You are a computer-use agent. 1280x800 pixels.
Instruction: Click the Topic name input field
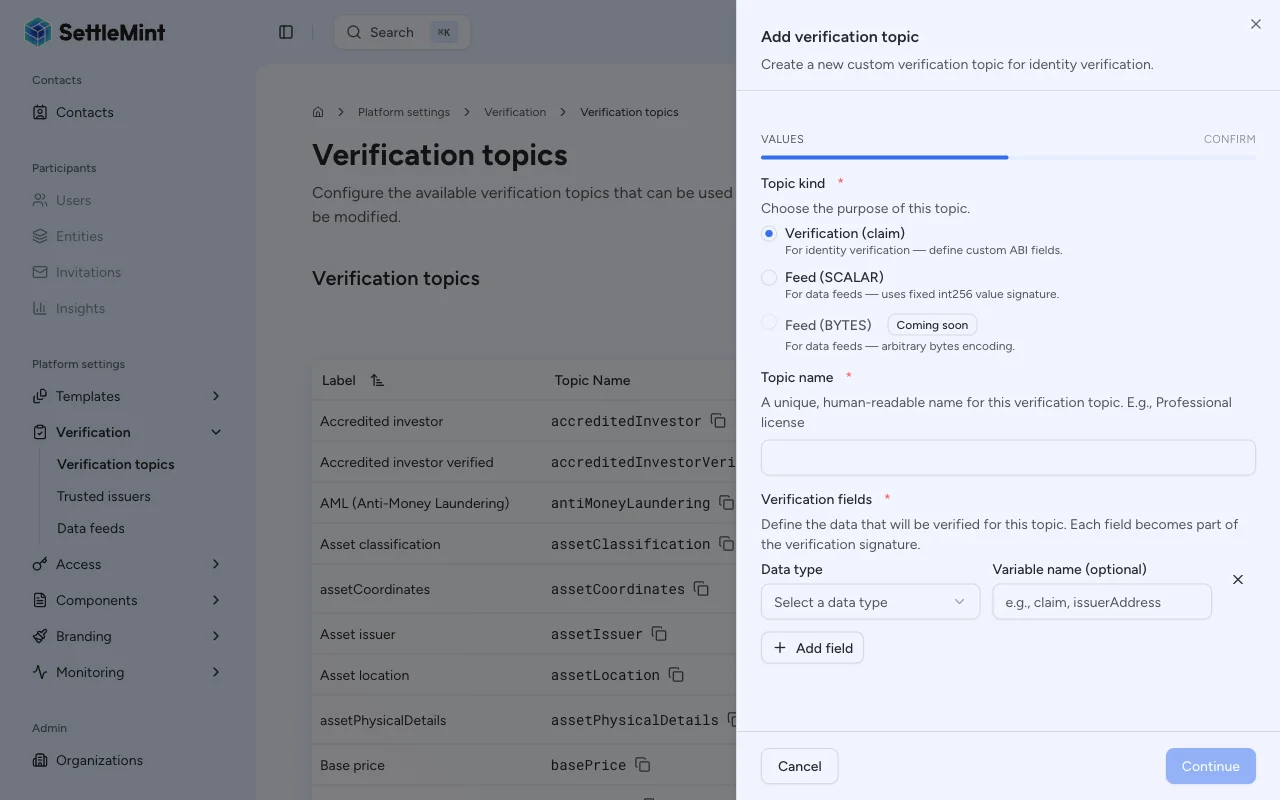point(1007,457)
